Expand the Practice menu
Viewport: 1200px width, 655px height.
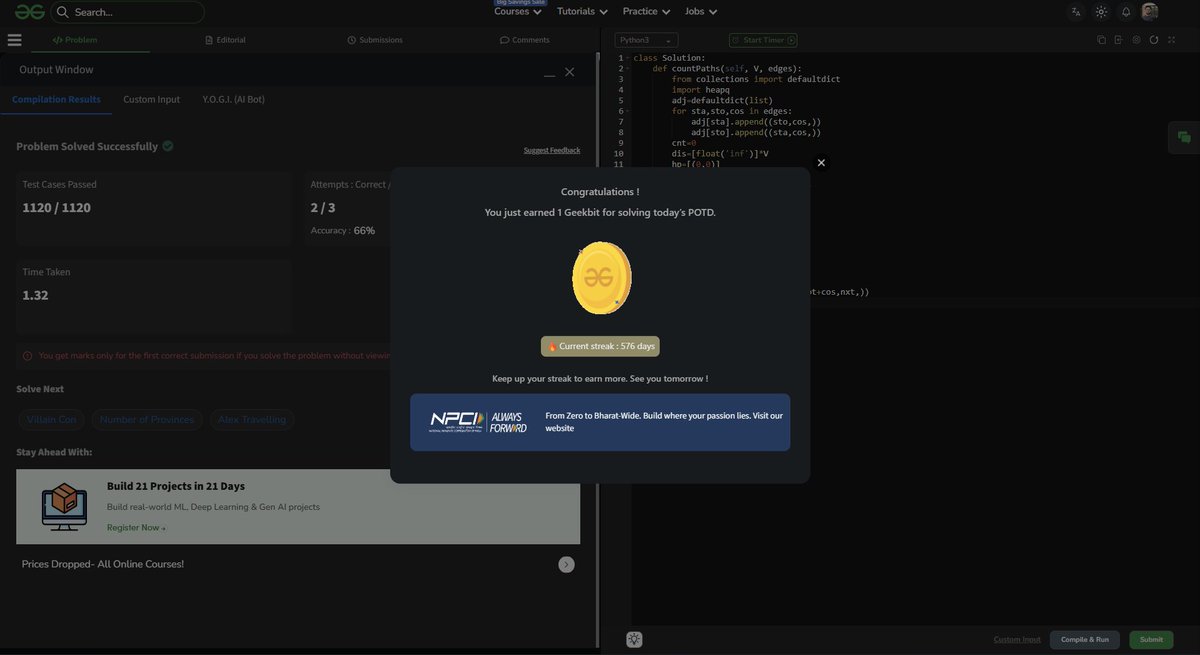click(646, 12)
